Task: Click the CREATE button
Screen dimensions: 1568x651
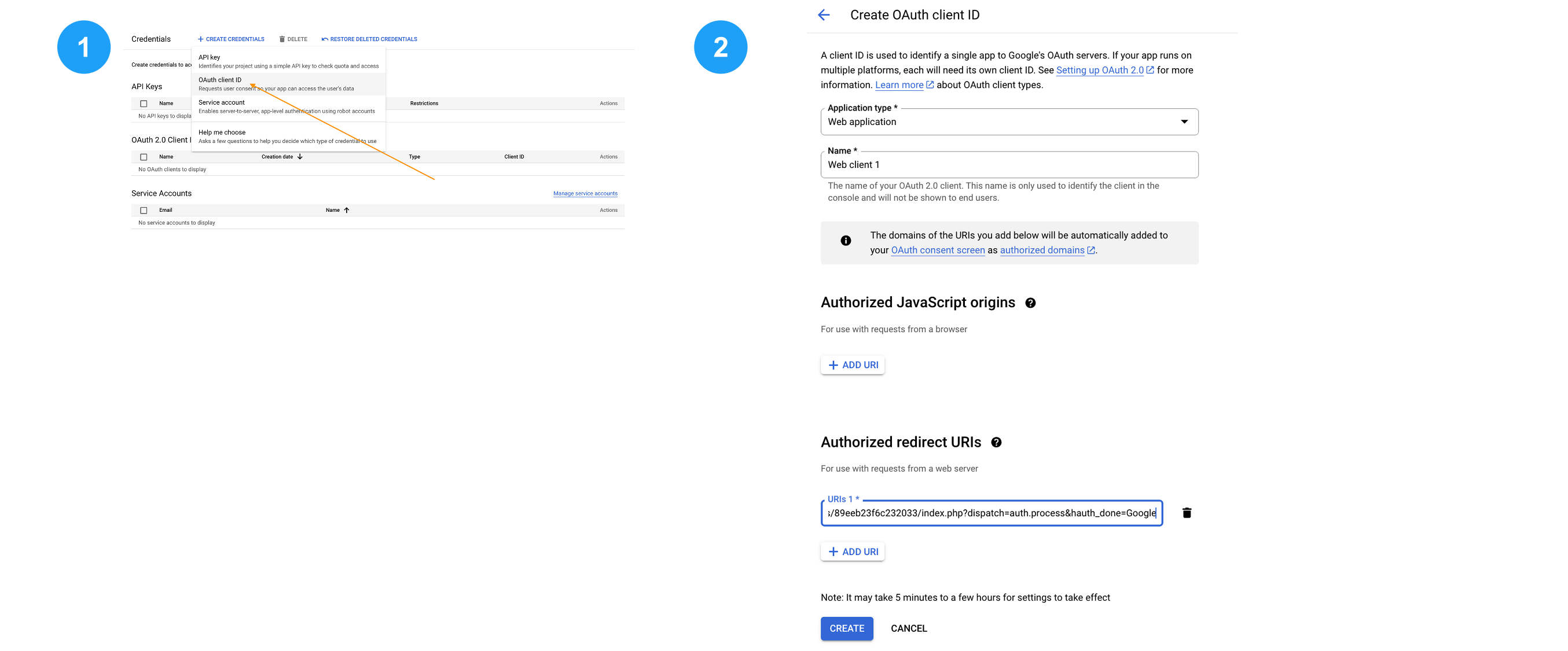Action: (847, 628)
